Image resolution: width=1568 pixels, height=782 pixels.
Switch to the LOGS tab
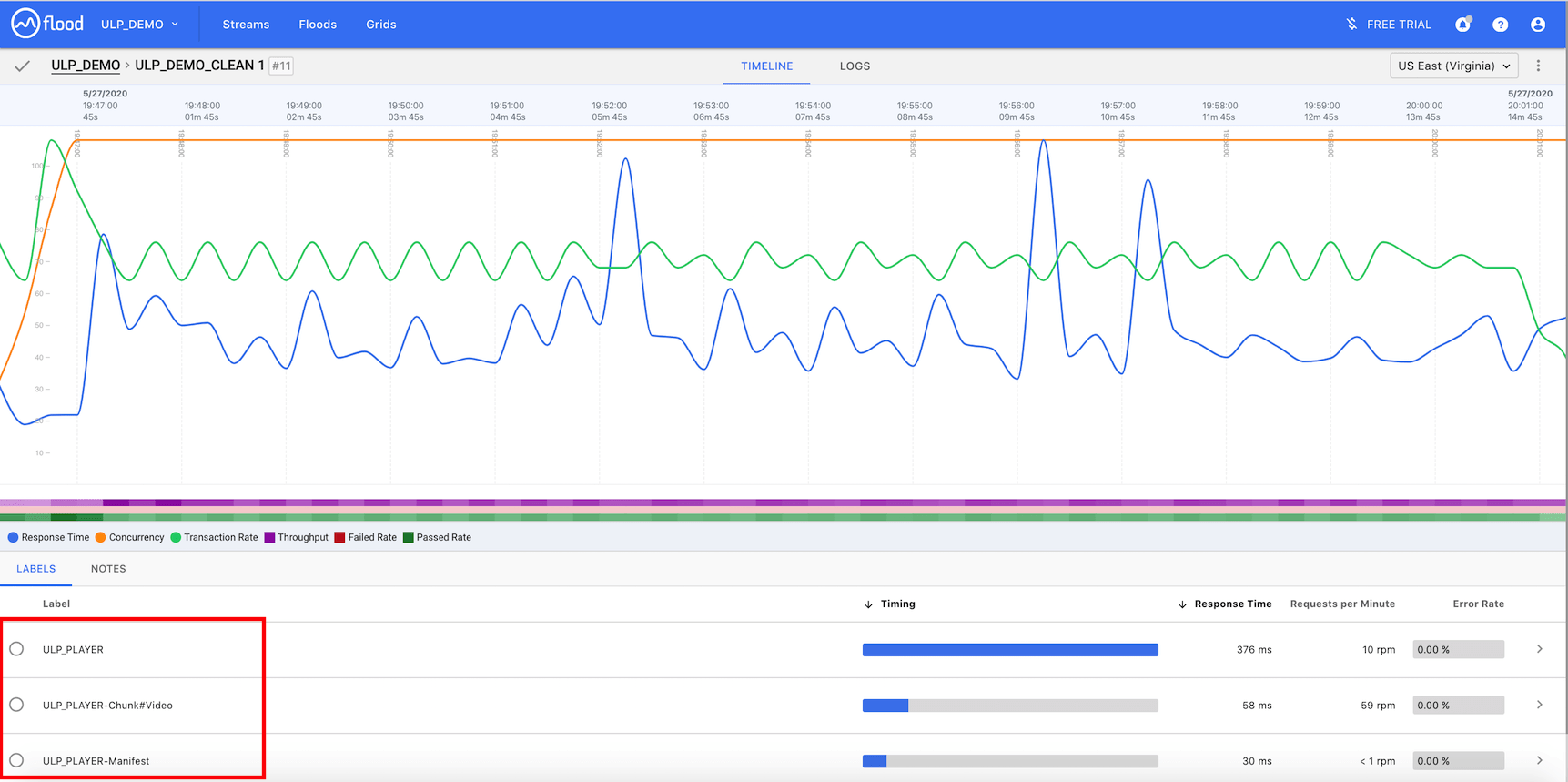(855, 66)
